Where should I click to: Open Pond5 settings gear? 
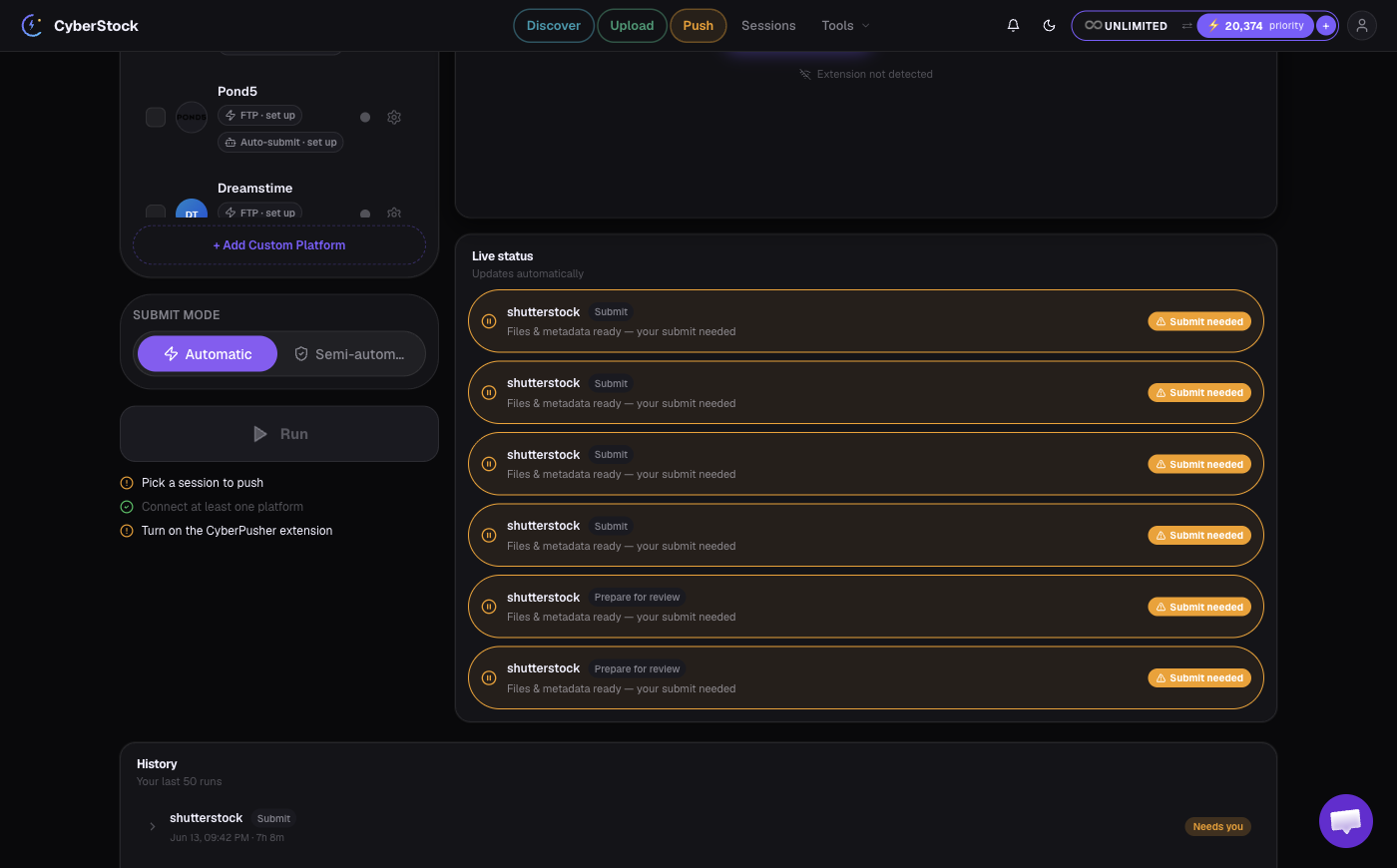tap(394, 117)
